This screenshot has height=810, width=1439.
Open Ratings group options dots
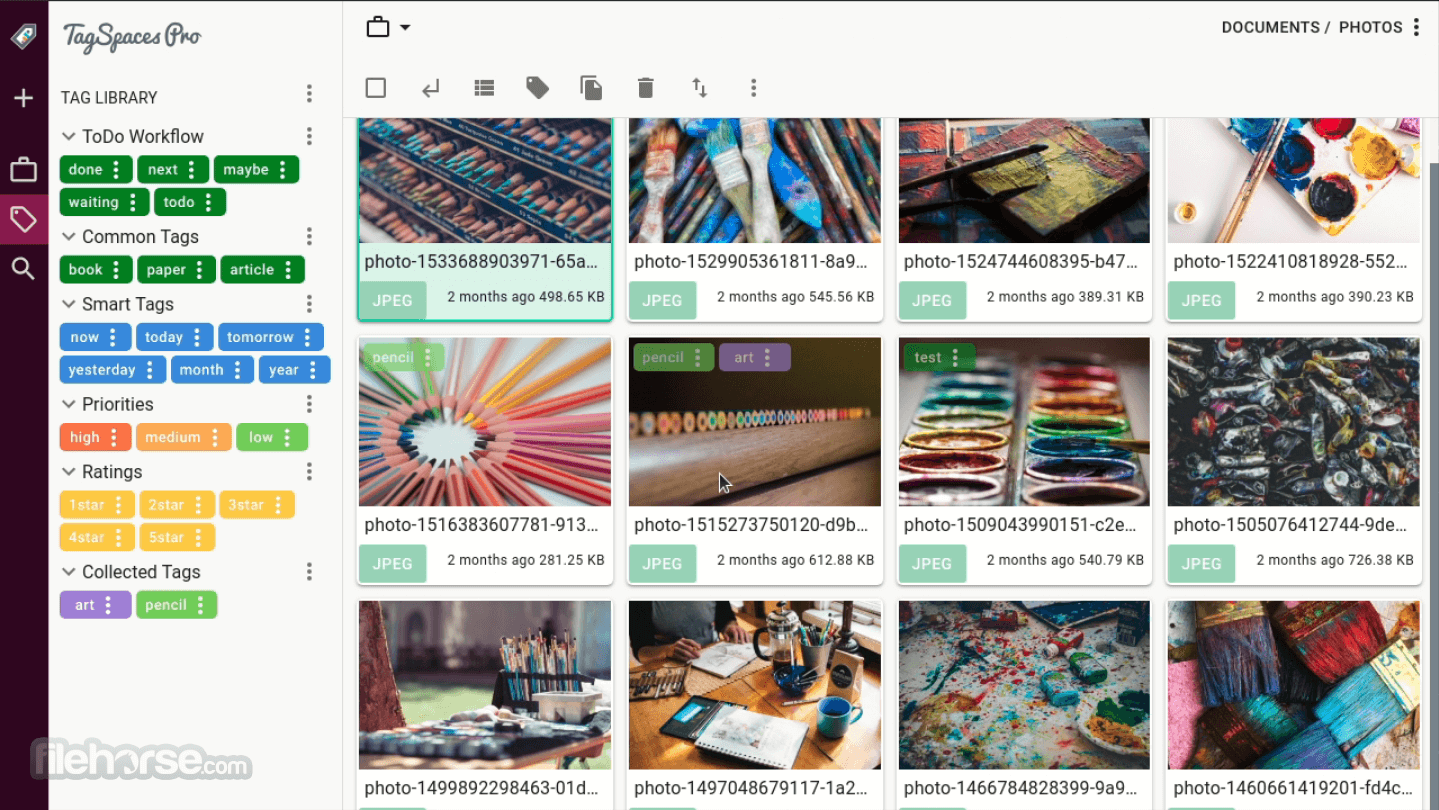(309, 472)
